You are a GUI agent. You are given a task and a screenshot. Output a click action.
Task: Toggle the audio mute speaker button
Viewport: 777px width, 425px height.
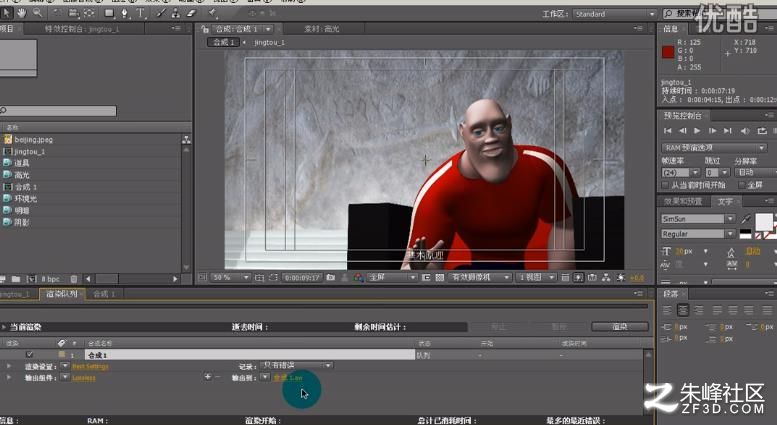tap(744, 131)
